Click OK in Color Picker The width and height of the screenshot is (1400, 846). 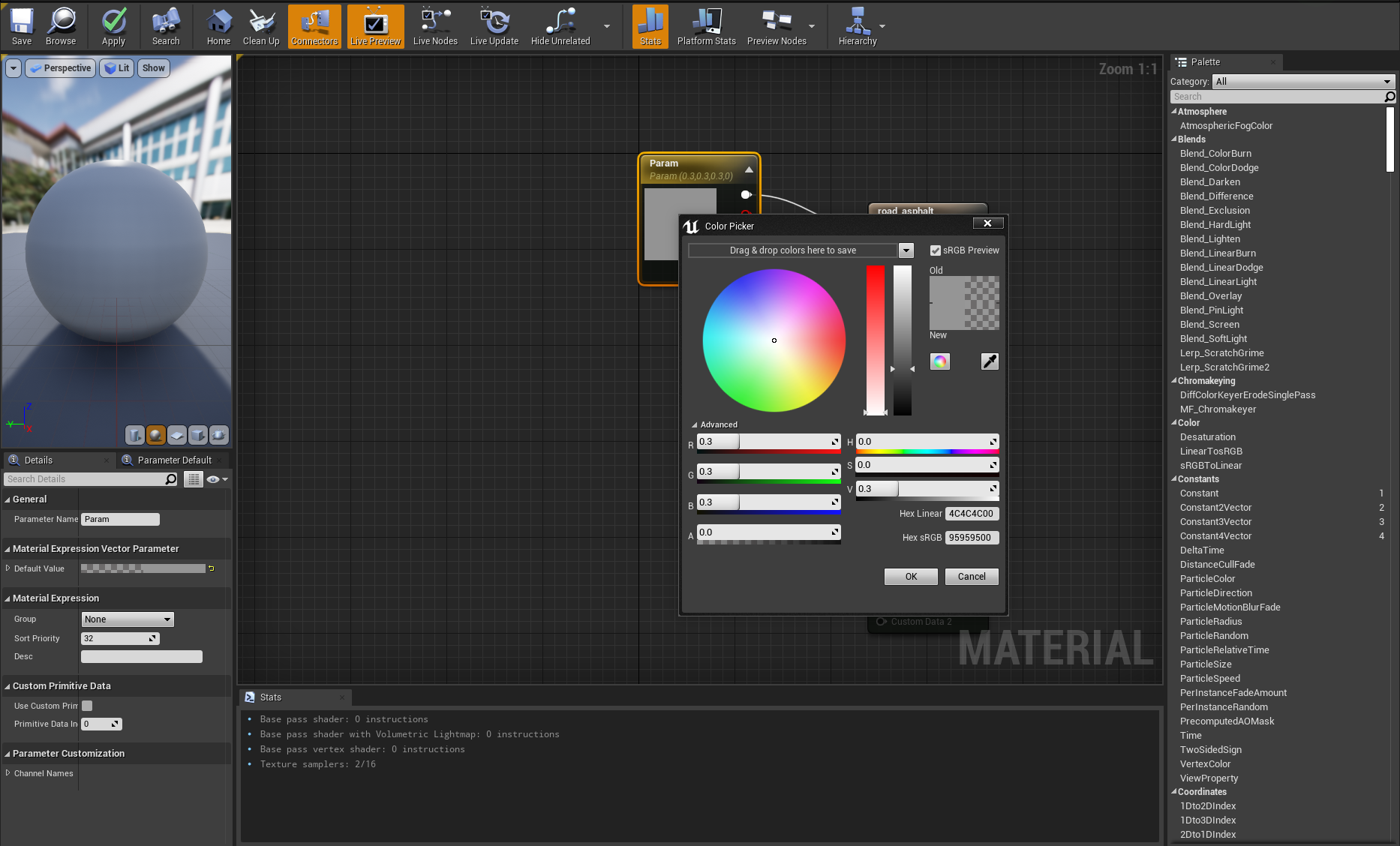911,577
